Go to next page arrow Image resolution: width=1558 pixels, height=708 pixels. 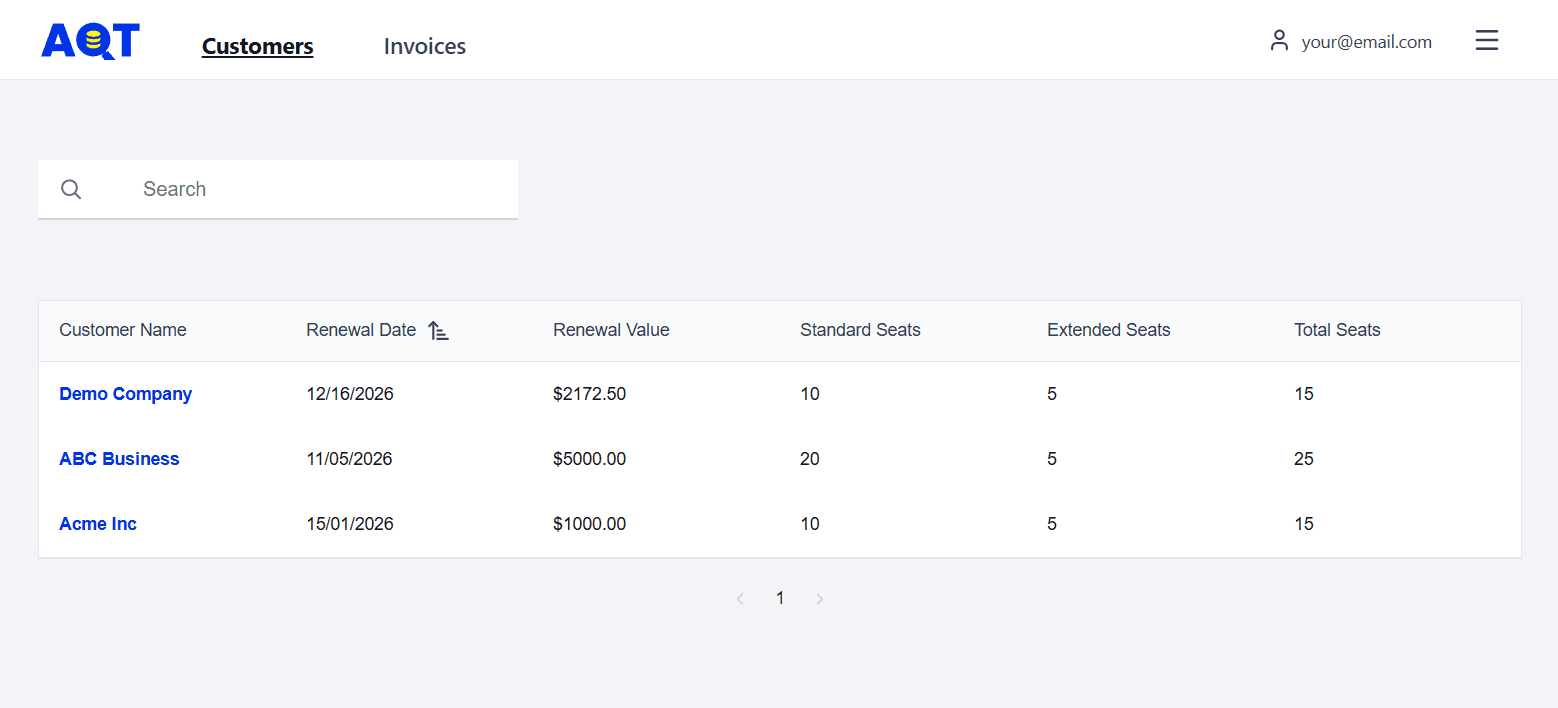click(x=820, y=599)
